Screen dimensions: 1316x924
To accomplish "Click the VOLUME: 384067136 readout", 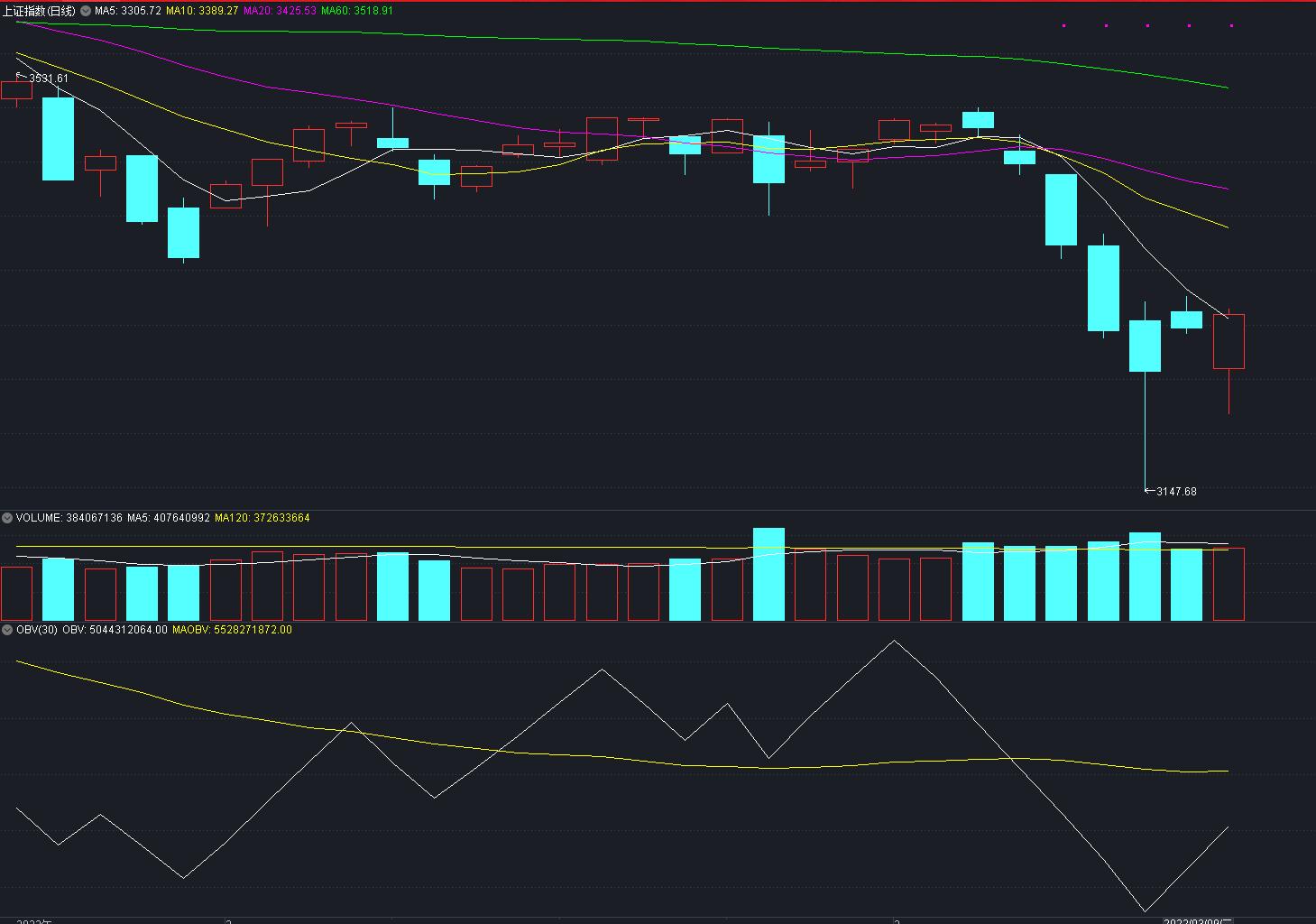I will tap(69, 518).
